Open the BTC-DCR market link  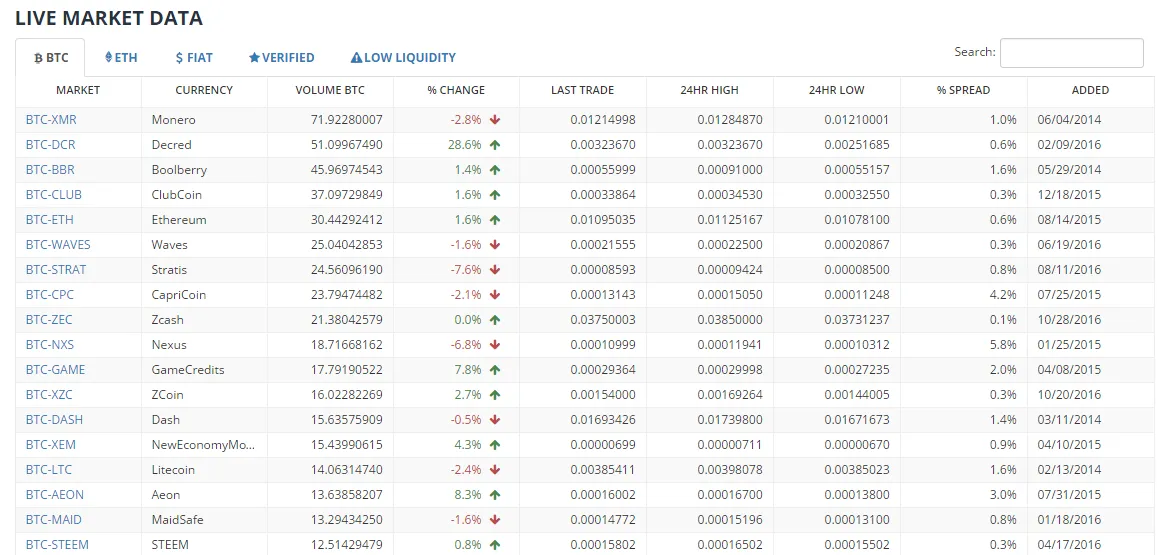[50, 145]
